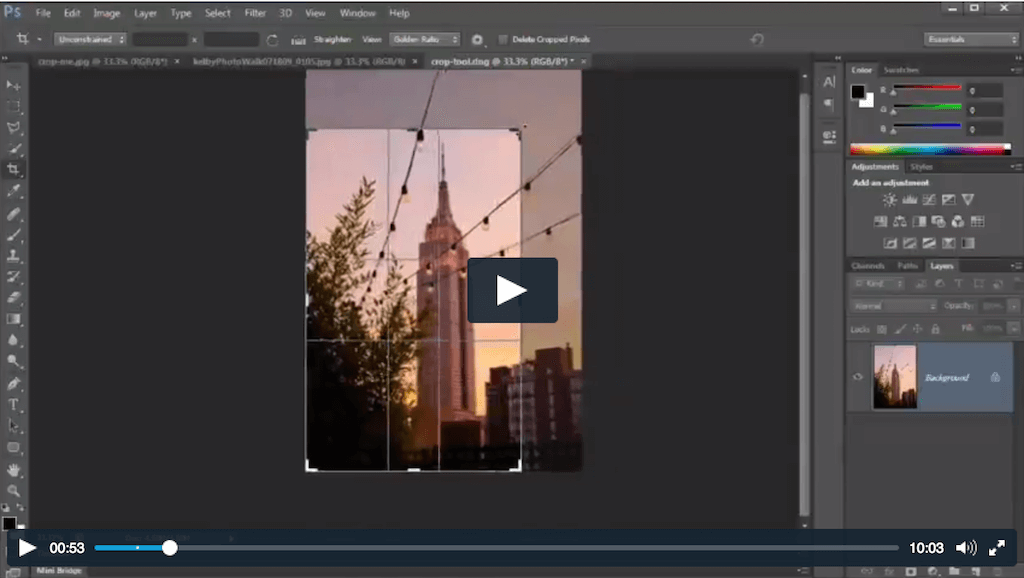Activate the Zoom tool
The height and width of the screenshot is (578, 1024).
click(14, 488)
